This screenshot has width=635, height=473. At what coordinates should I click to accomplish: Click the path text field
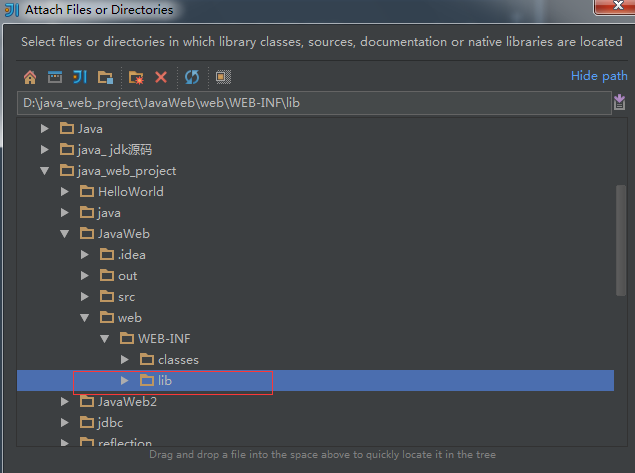point(314,103)
